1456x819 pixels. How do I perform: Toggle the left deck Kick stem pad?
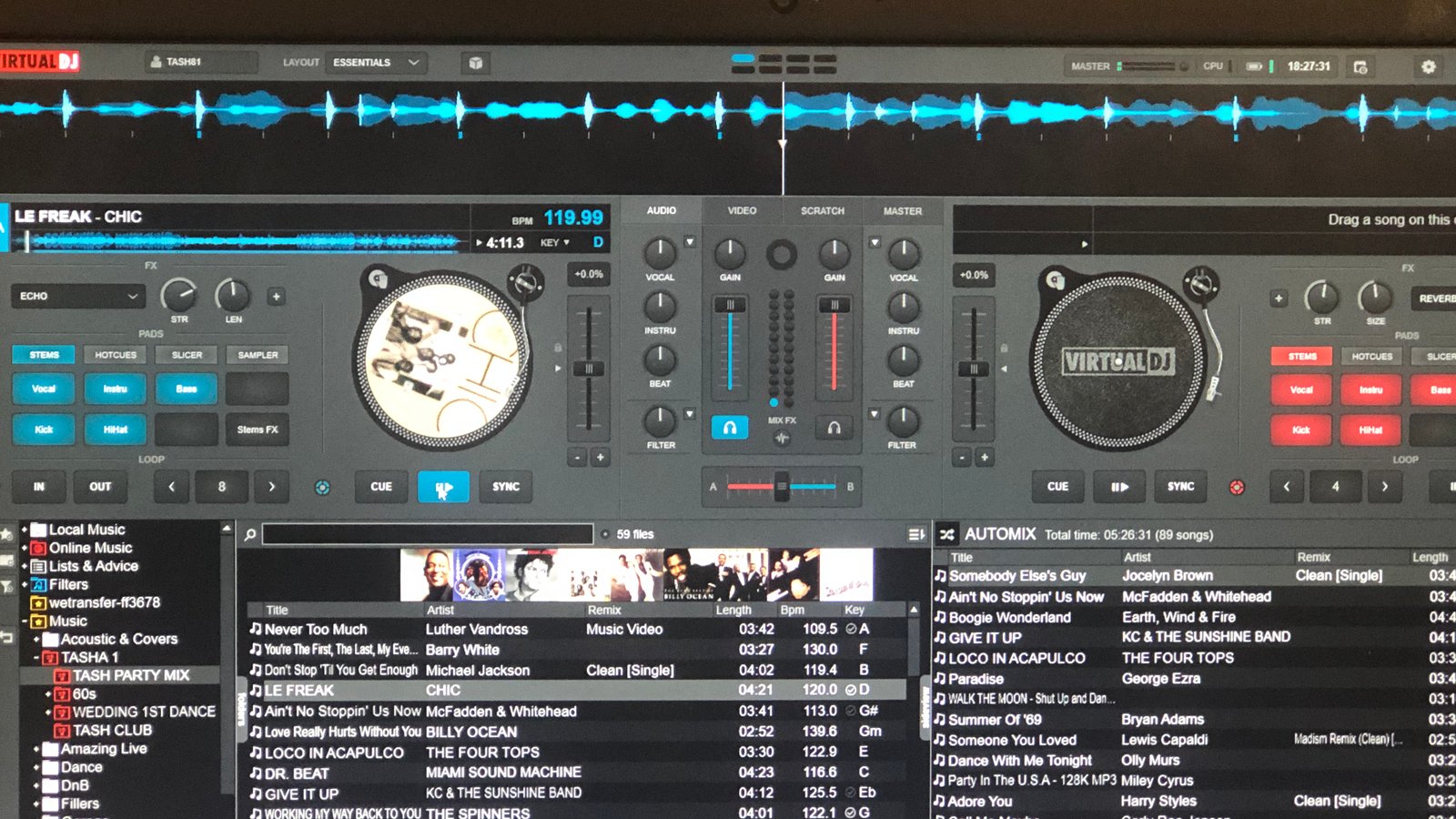pyautogui.click(x=44, y=430)
